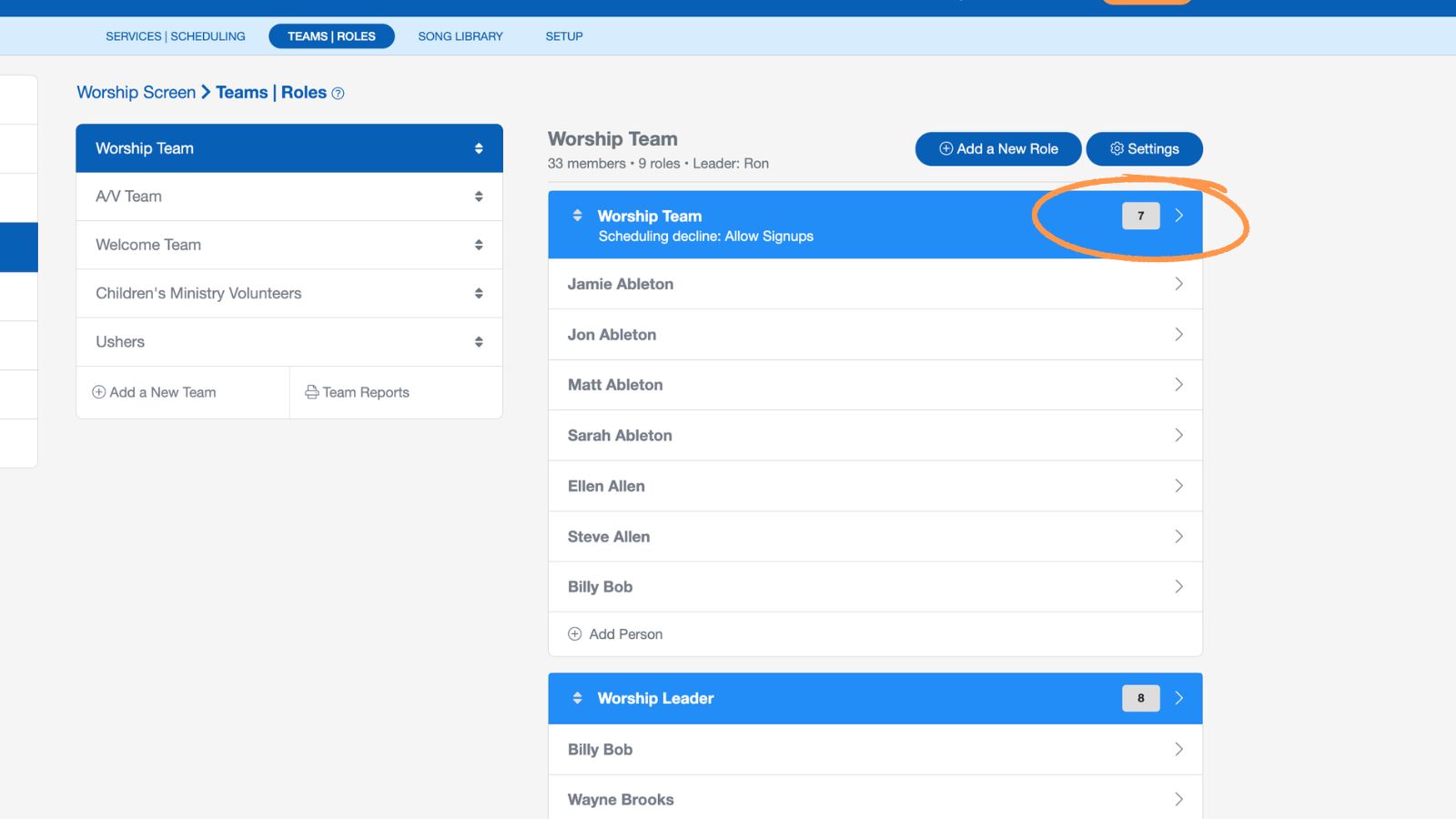The image size is (1456, 819).
Task: Select the SERVICES | SCHEDULING tab
Action: tap(175, 36)
